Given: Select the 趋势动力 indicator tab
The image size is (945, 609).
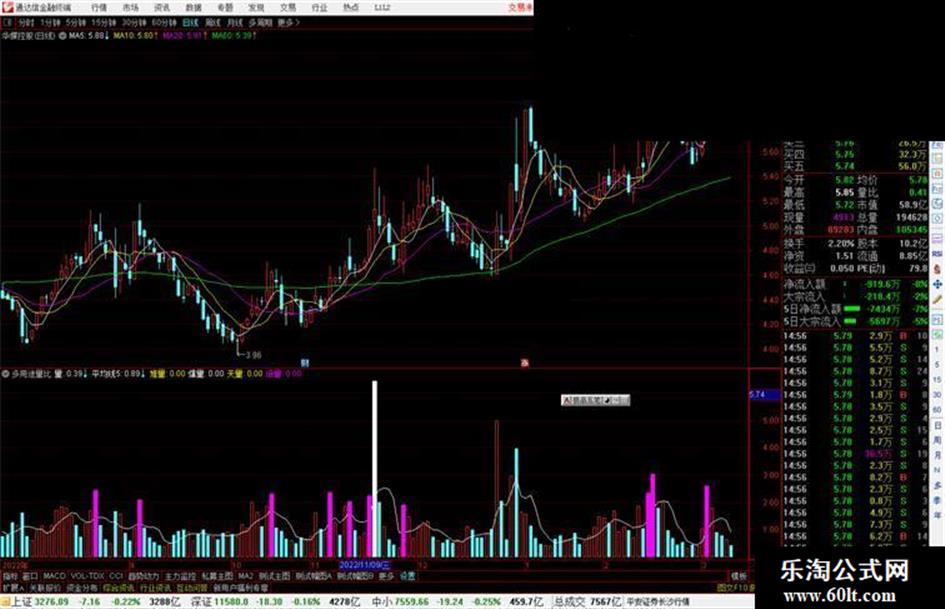Looking at the screenshot, I should [143, 576].
